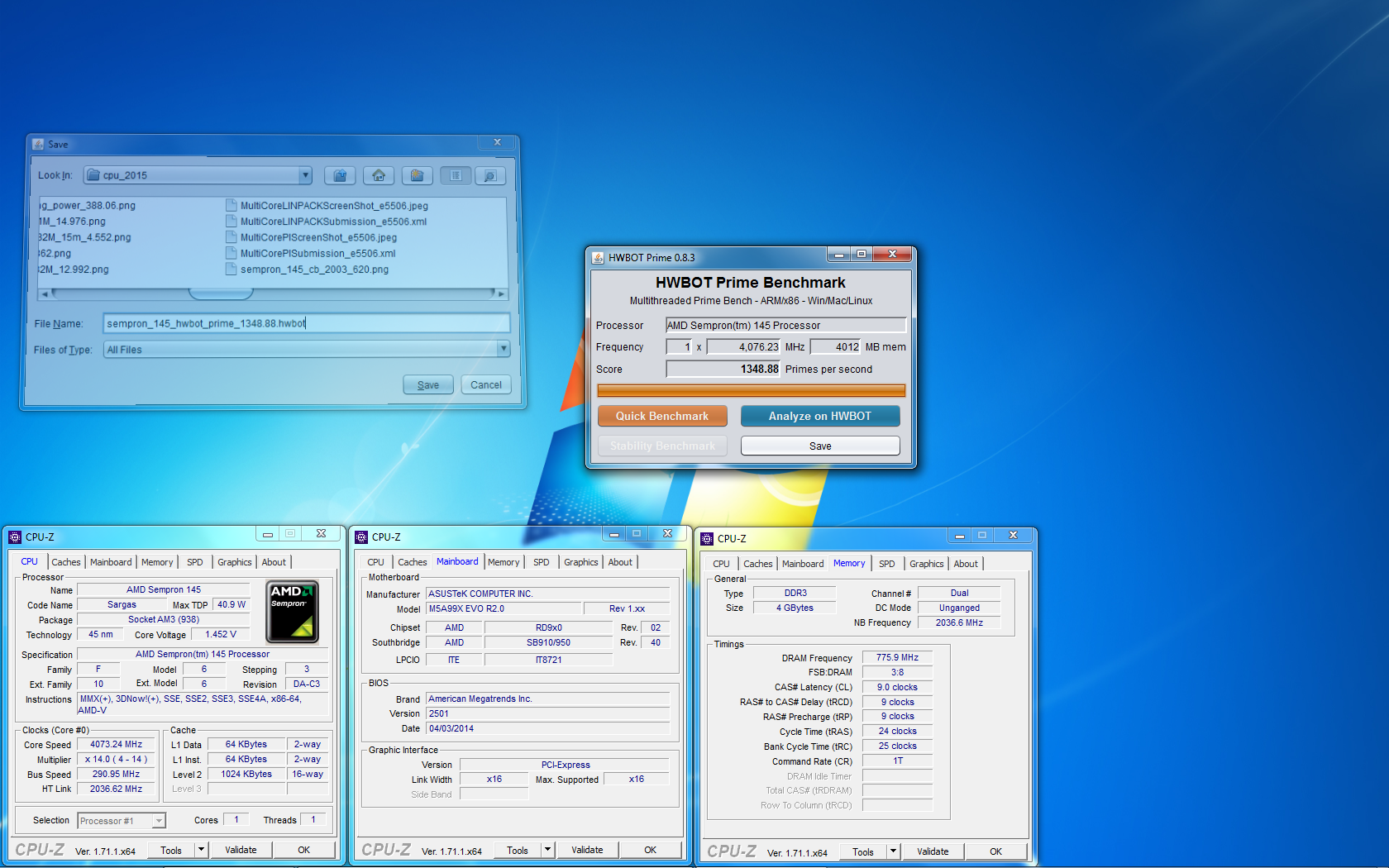Click DRAM Frequency value 775.9 MHz
Viewport: 1389px width, 868px height.
pyautogui.click(x=897, y=657)
